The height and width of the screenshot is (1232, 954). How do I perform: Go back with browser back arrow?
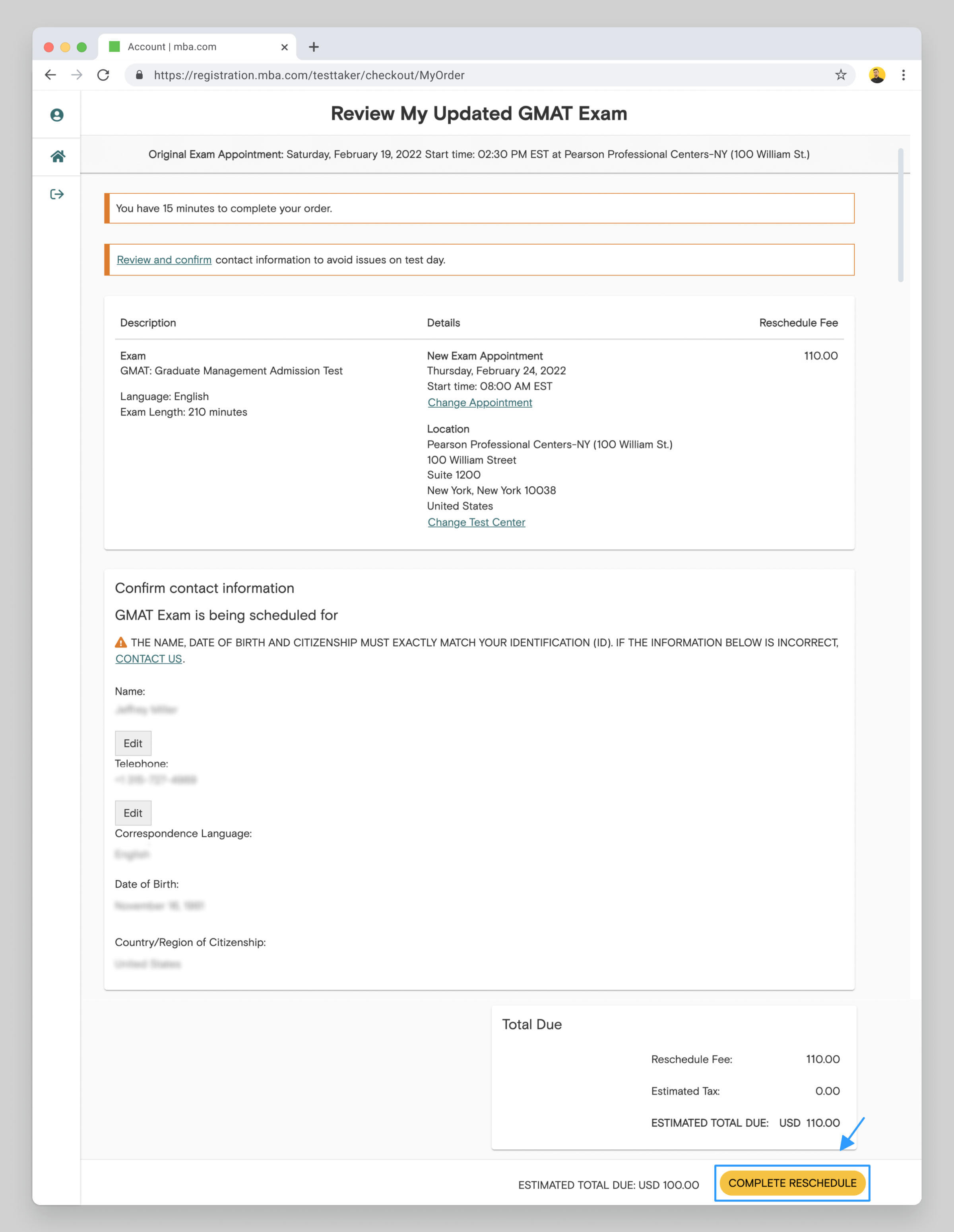pyautogui.click(x=51, y=75)
